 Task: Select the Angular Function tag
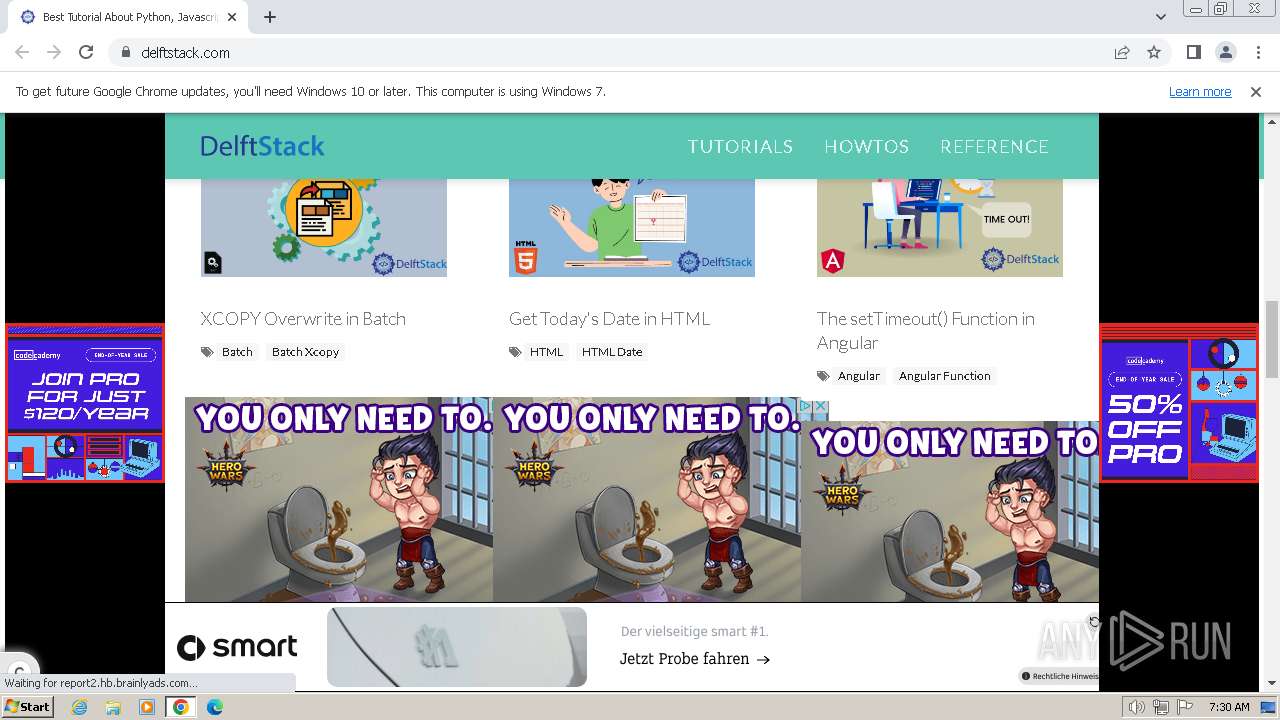(944, 376)
